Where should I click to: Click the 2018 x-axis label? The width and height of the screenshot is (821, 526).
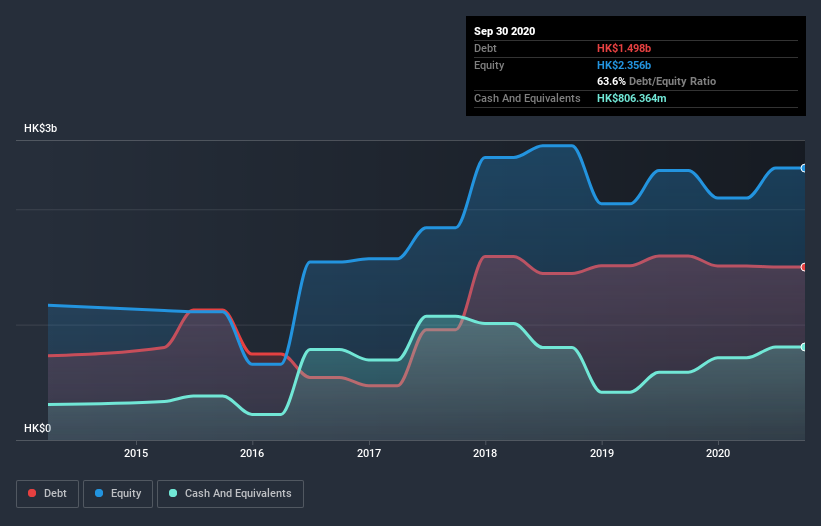485,453
